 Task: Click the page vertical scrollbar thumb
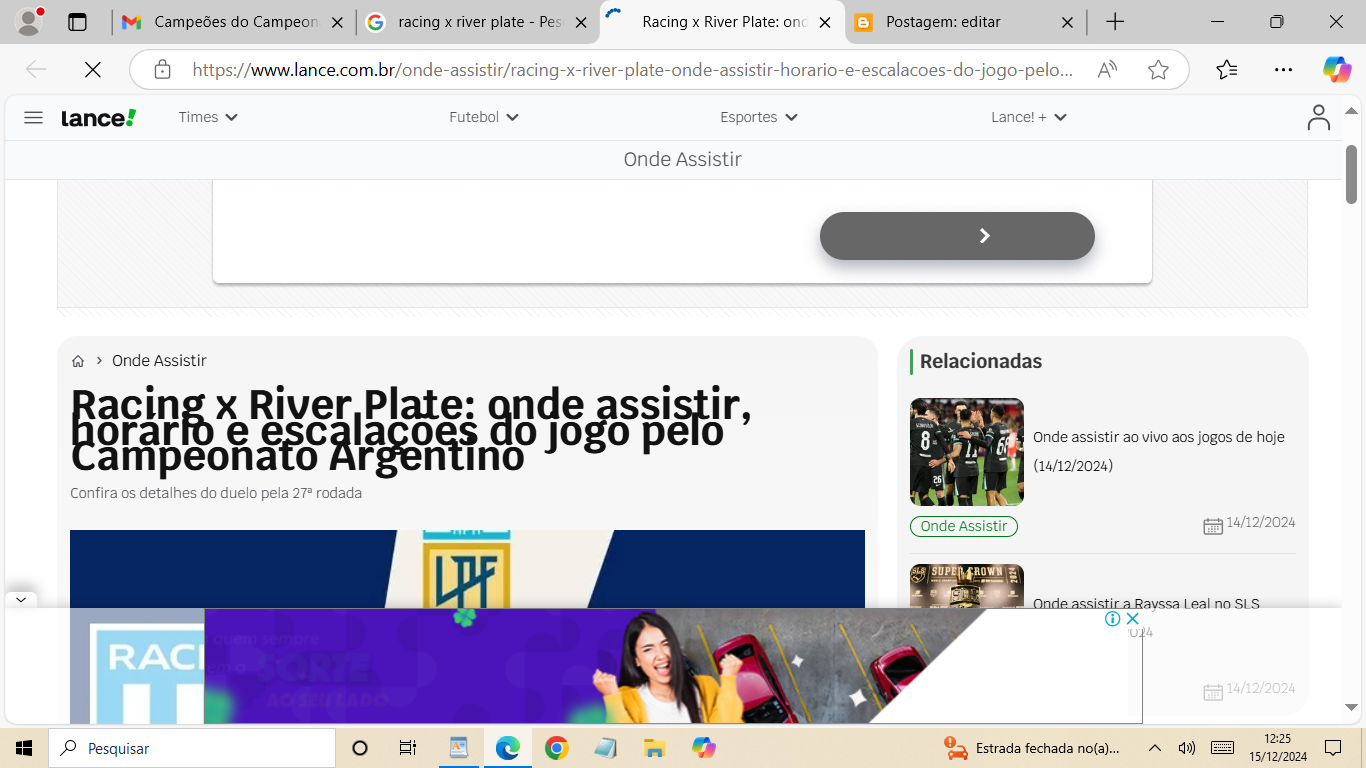point(1351,174)
